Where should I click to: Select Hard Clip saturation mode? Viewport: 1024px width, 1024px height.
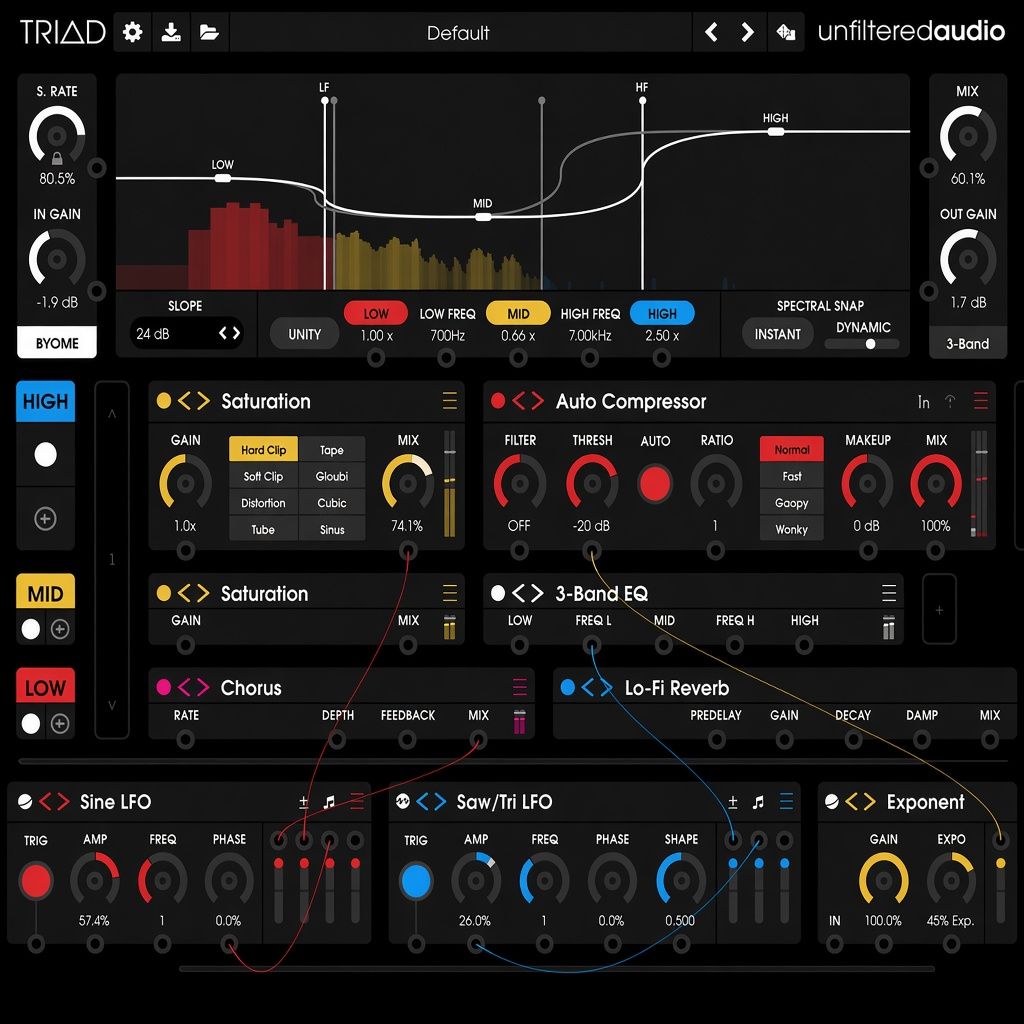click(263, 449)
